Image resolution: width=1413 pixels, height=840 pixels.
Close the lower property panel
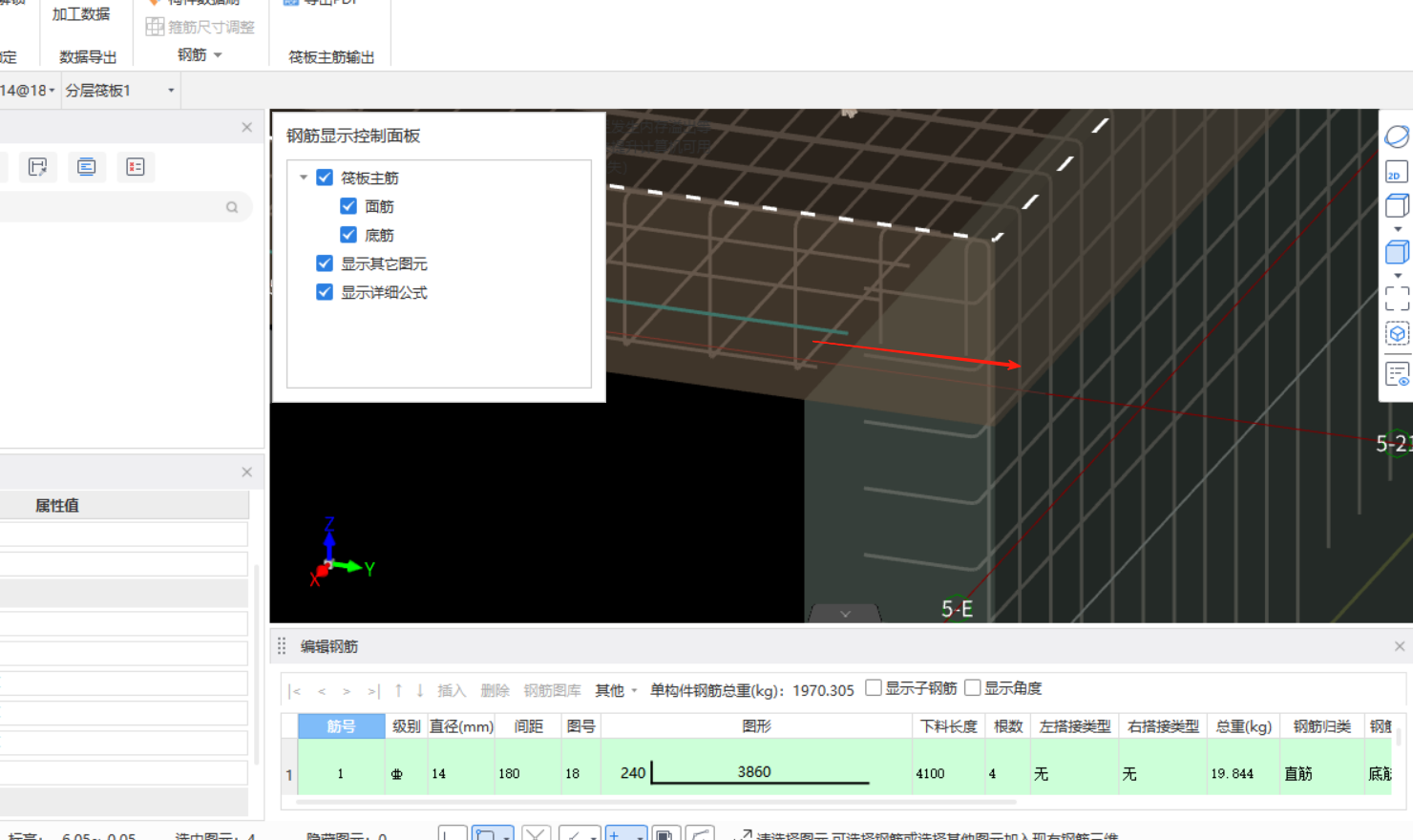(247, 472)
